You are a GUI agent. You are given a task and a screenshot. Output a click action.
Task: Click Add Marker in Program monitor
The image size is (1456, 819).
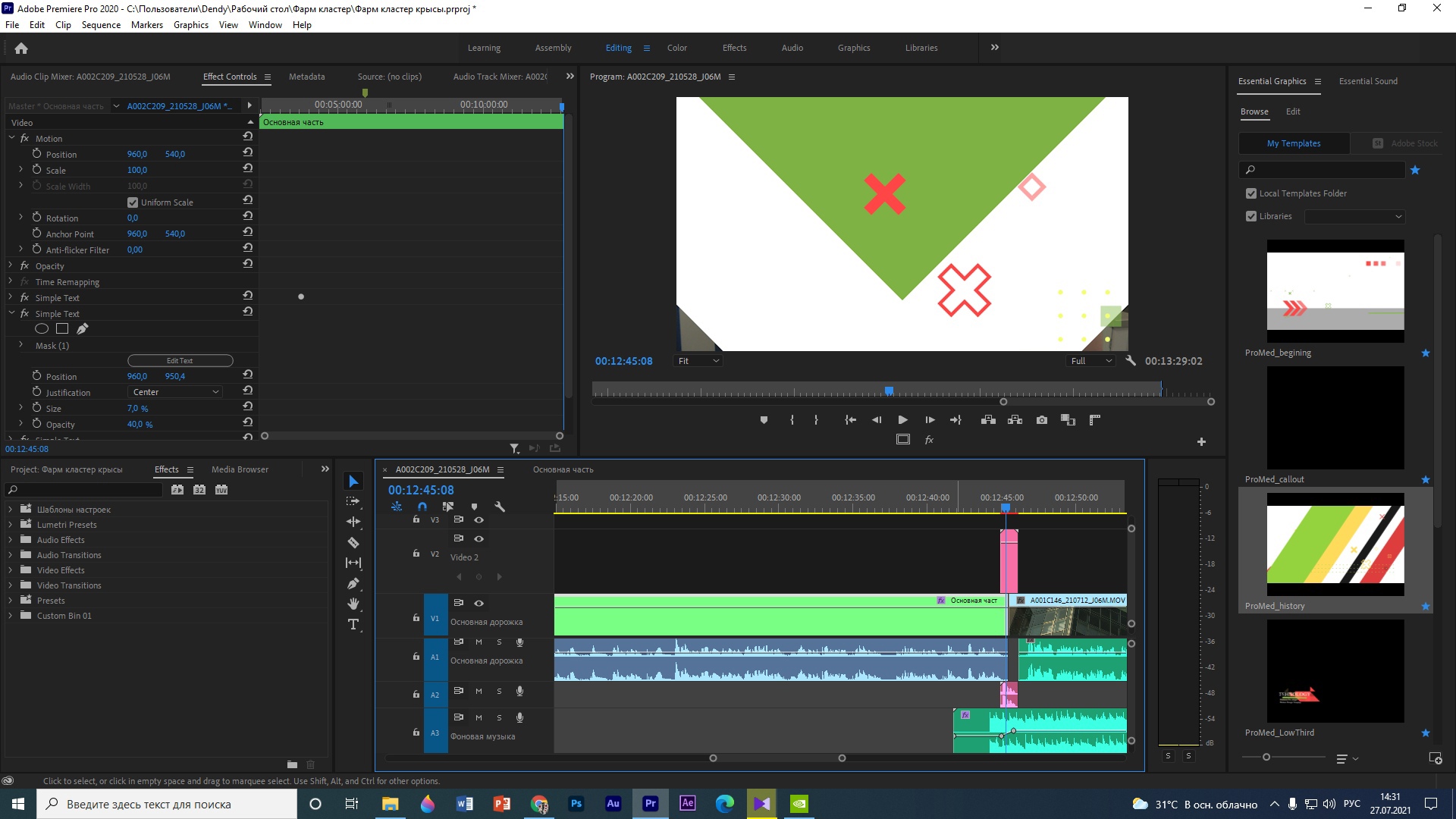click(764, 420)
